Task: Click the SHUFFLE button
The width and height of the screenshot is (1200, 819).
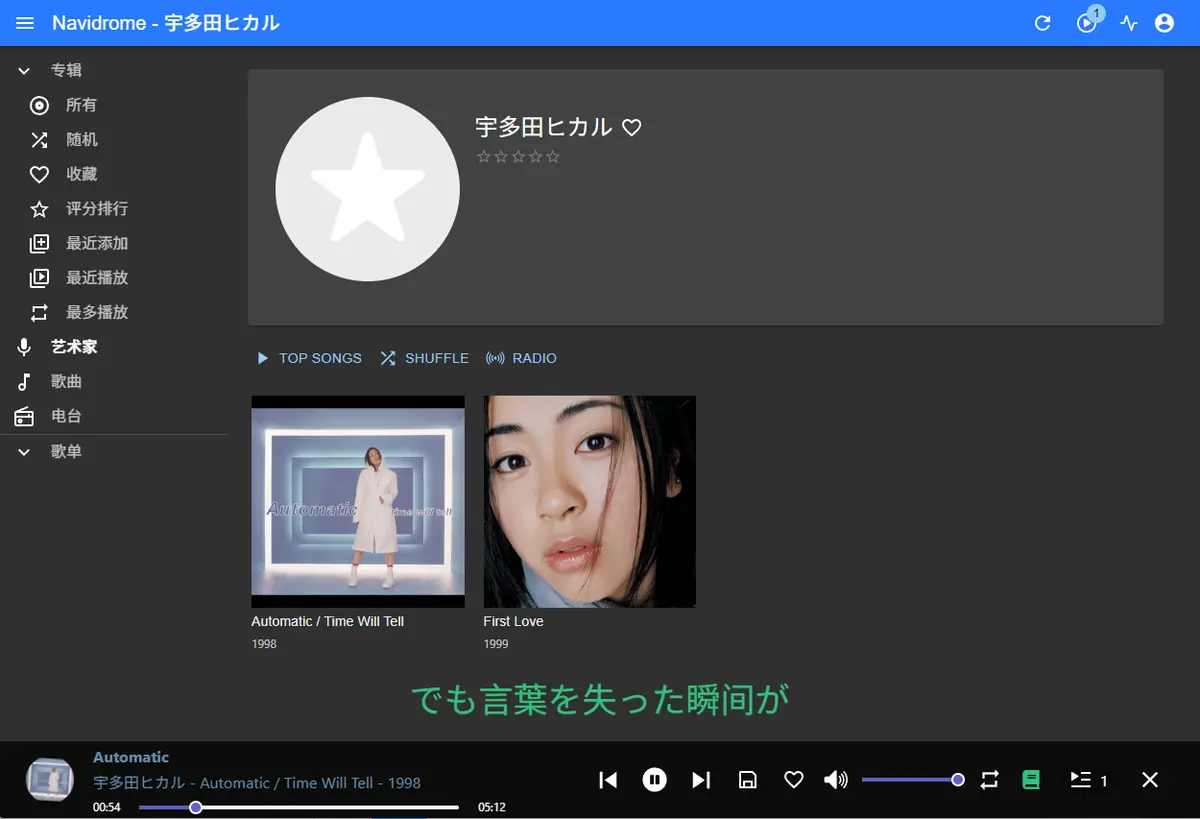Action: [x=424, y=358]
